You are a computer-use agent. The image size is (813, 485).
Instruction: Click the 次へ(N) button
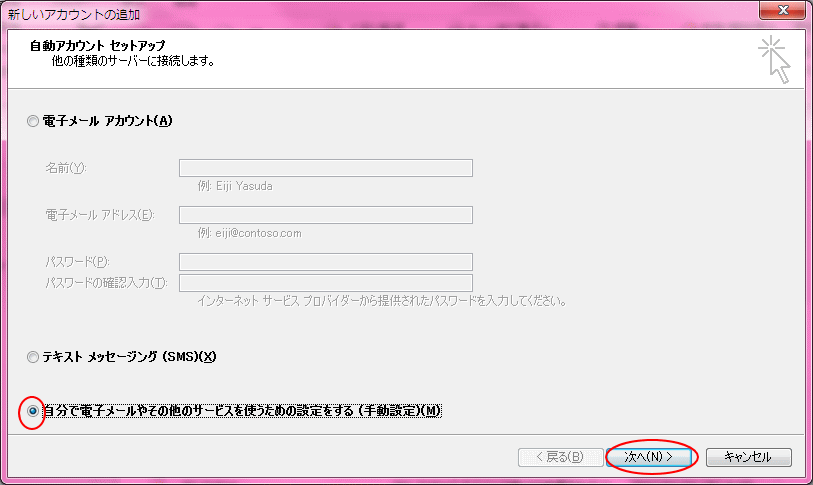click(x=649, y=457)
